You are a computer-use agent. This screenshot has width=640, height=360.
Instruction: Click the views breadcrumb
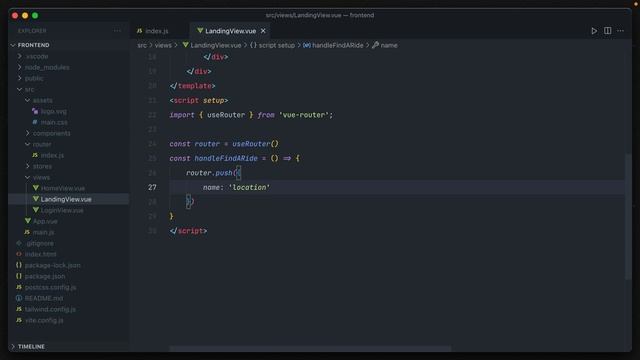tap(163, 45)
